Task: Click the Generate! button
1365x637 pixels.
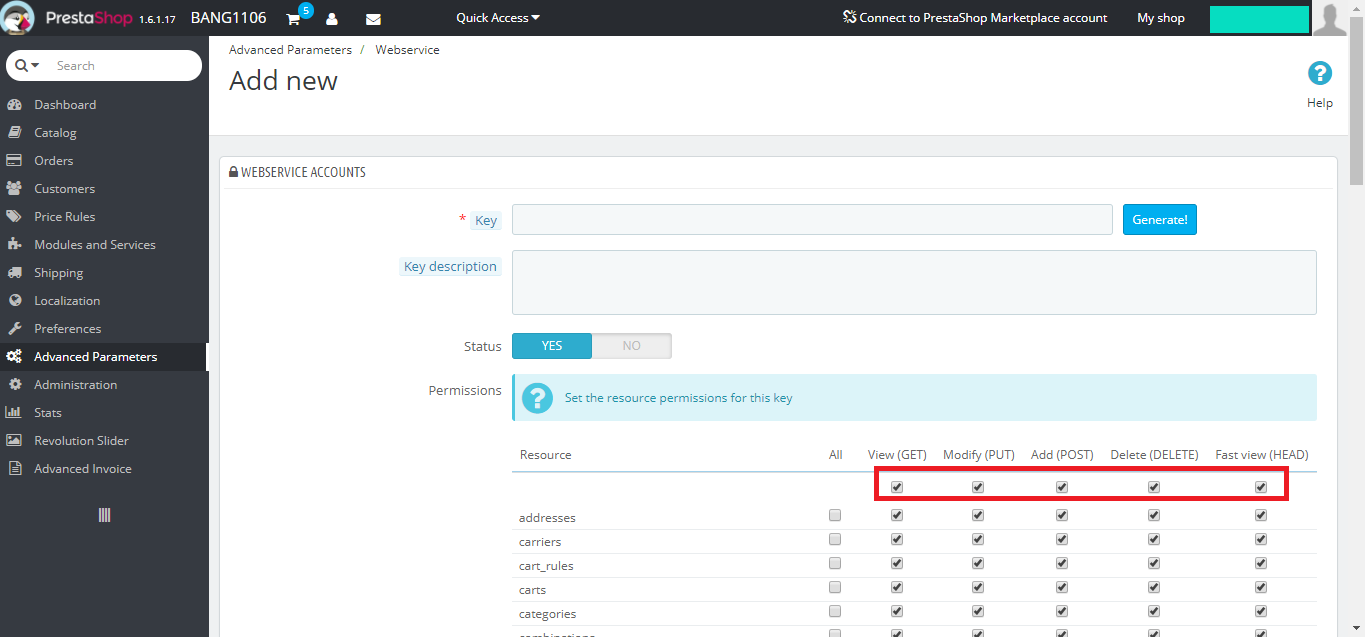Action: pyautogui.click(x=1160, y=220)
